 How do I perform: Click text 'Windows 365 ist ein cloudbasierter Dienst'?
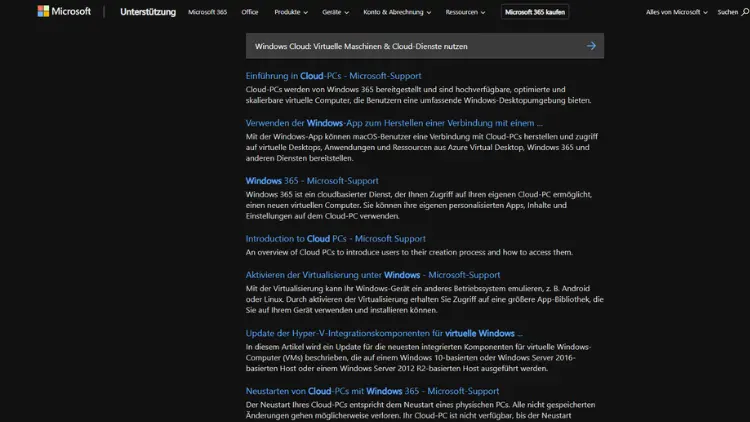tap(319, 195)
